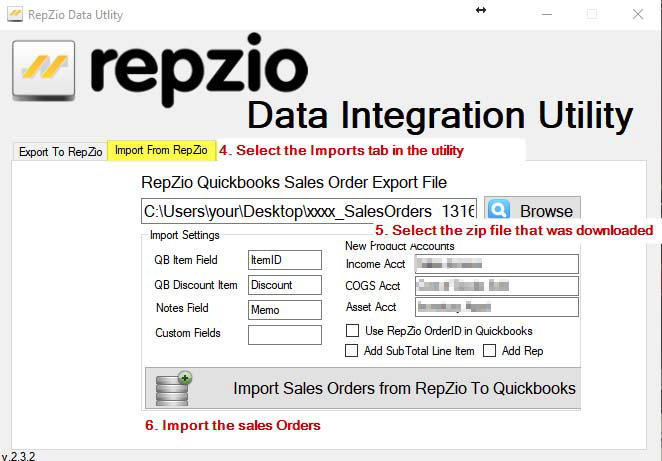Select the Income Acct field
662x461 pixels.
click(x=496, y=264)
